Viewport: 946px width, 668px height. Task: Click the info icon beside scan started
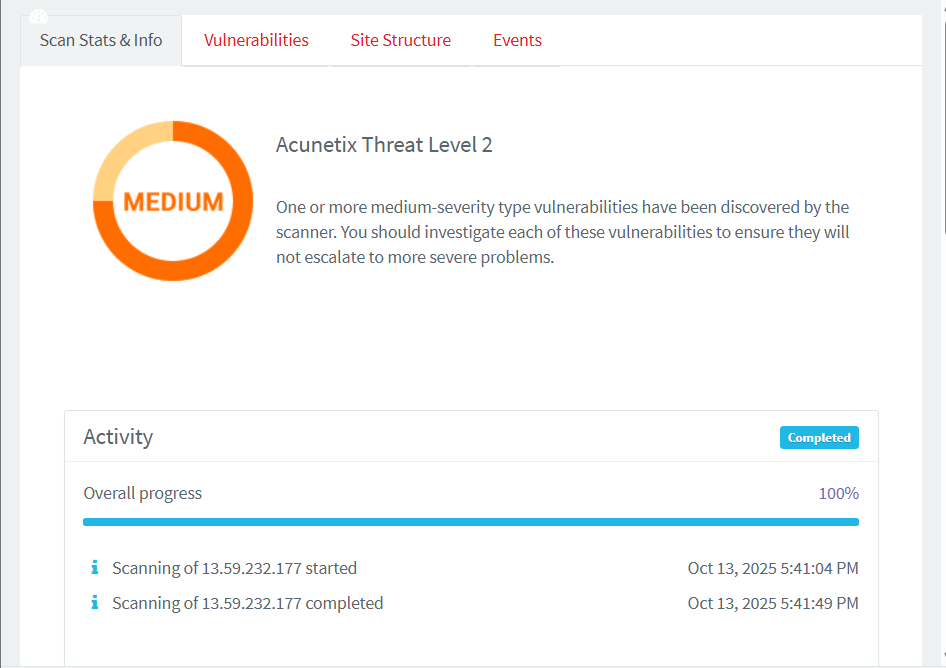point(95,568)
